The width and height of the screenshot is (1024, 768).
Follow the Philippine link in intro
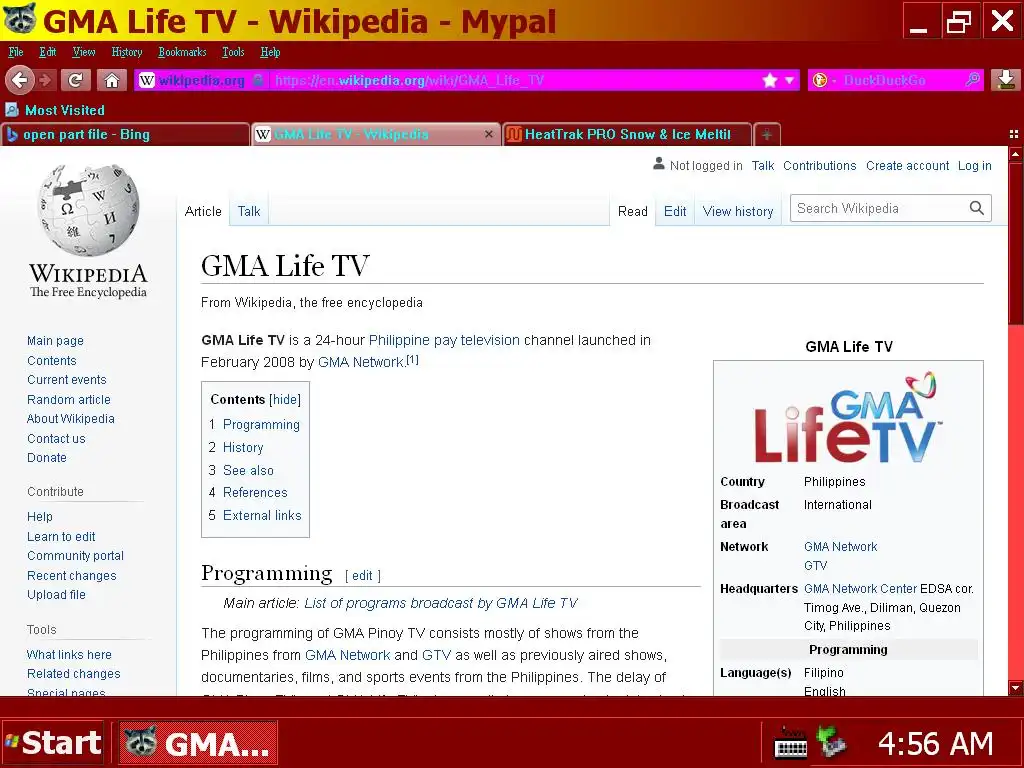point(399,340)
